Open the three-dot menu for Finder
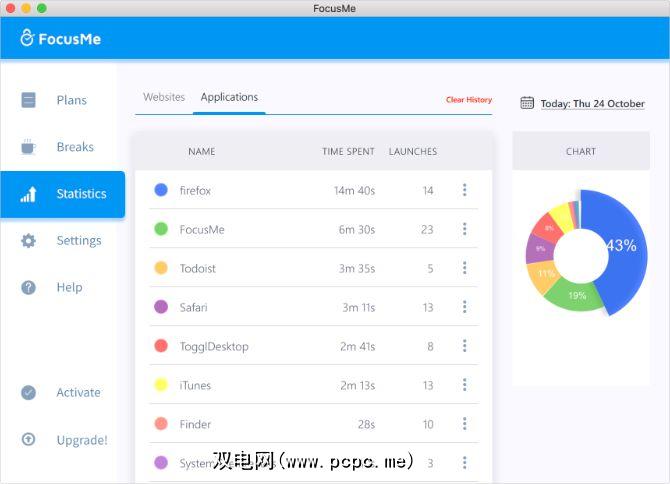Screen dimensions: 670x484 coord(464,424)
